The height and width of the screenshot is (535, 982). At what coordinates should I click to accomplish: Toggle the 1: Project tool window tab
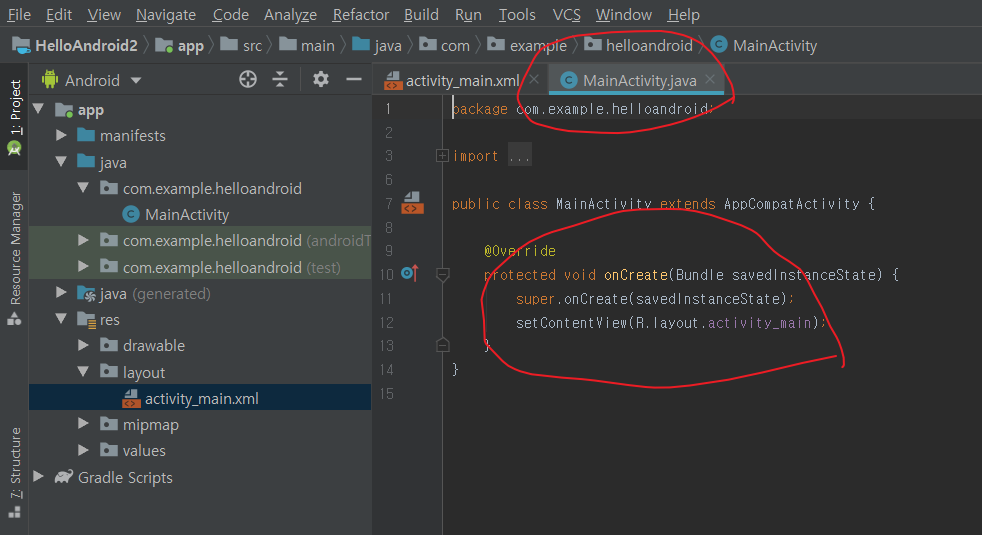coord(14,117)
